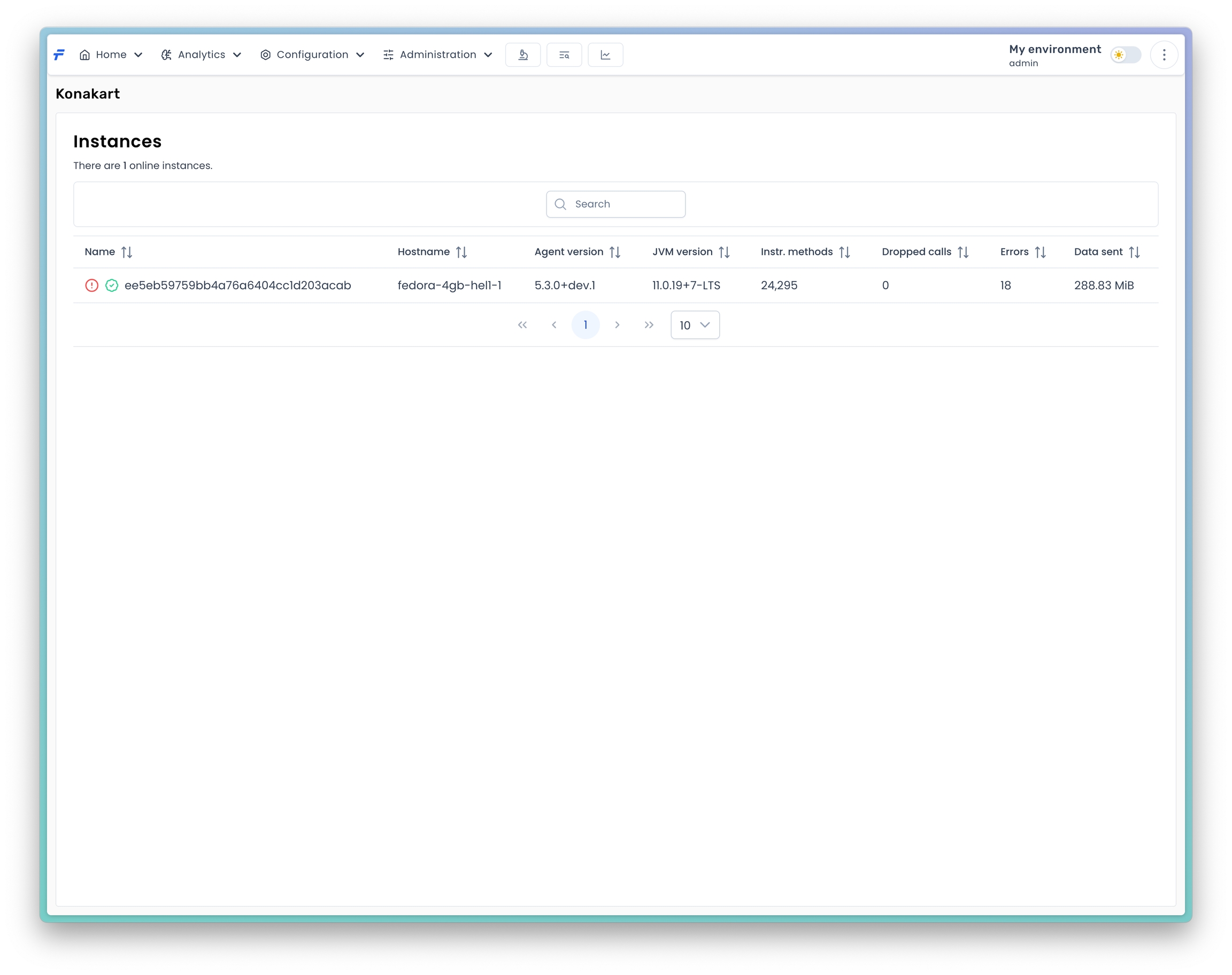
Task: Toggle the light/dark theme switch
Action: click(1125, 55)
